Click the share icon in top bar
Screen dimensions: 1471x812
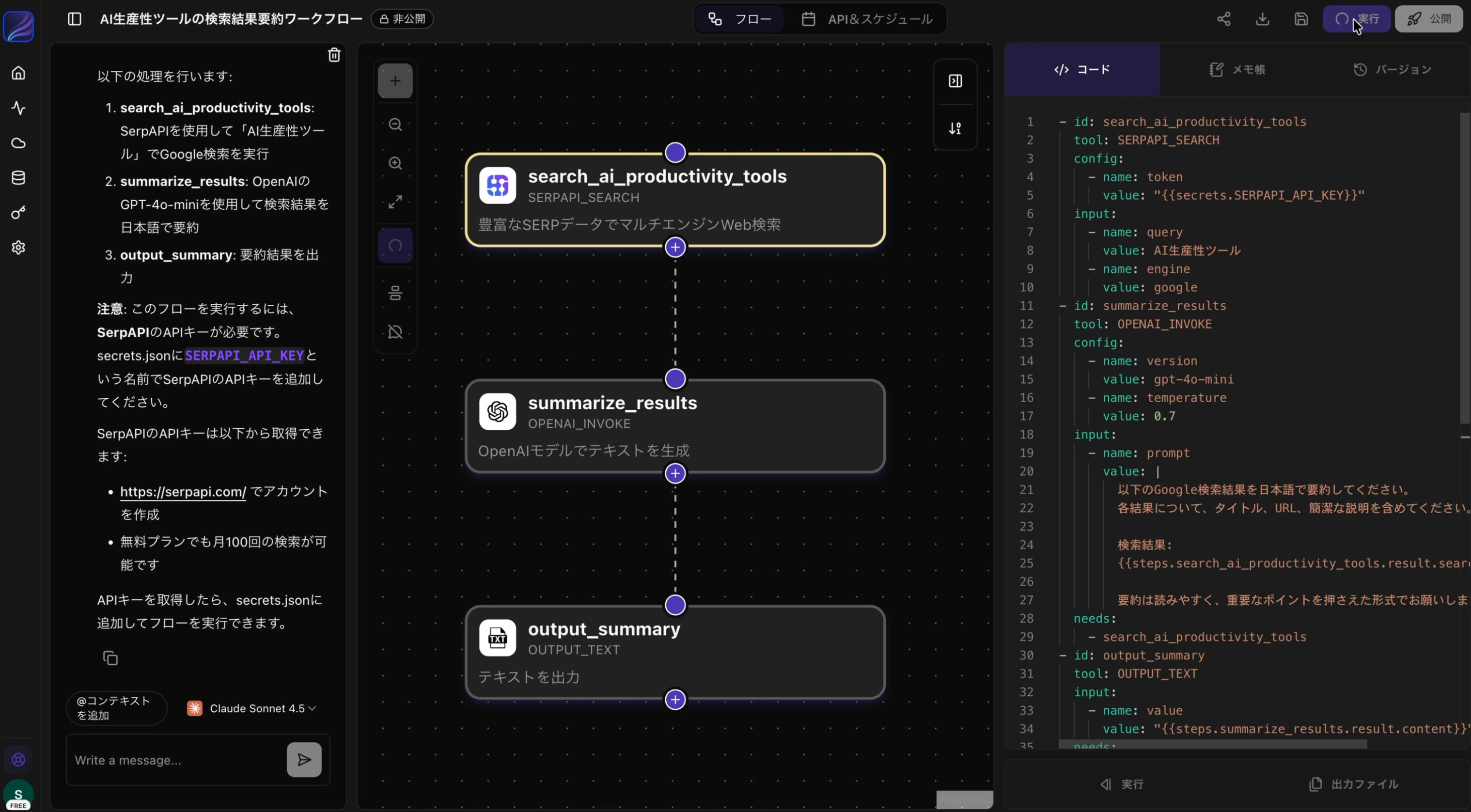(x=1223, y=19)
